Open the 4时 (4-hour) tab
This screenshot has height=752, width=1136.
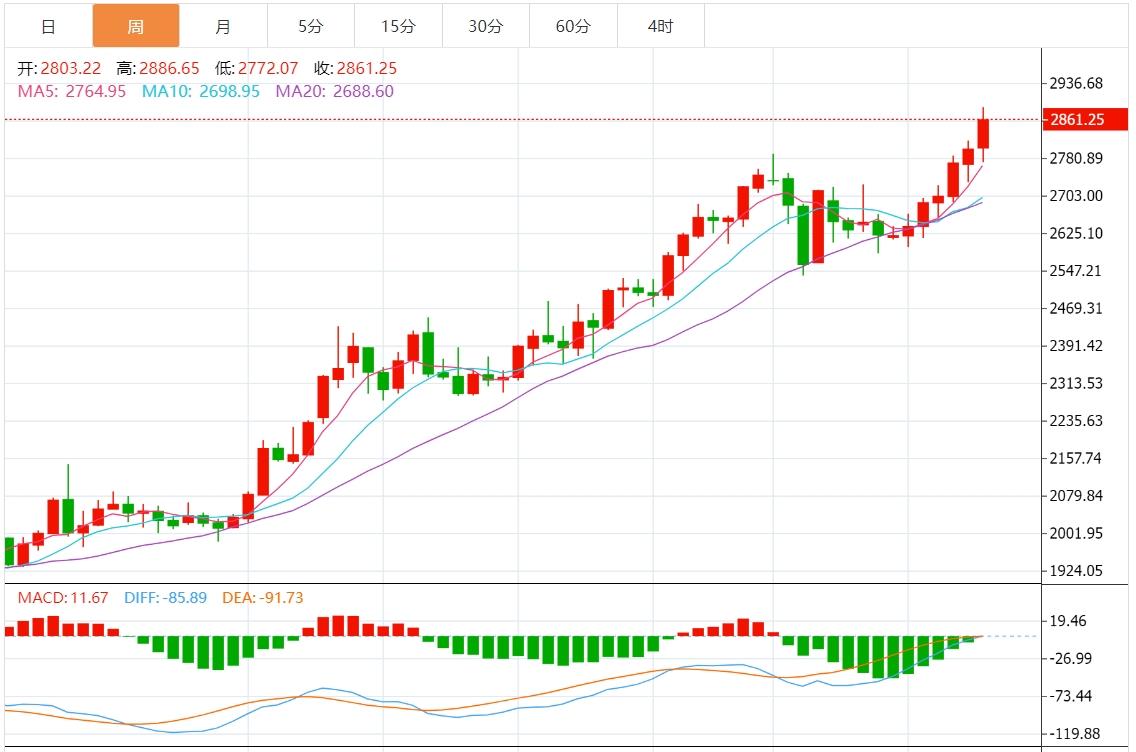coord(660,26)
